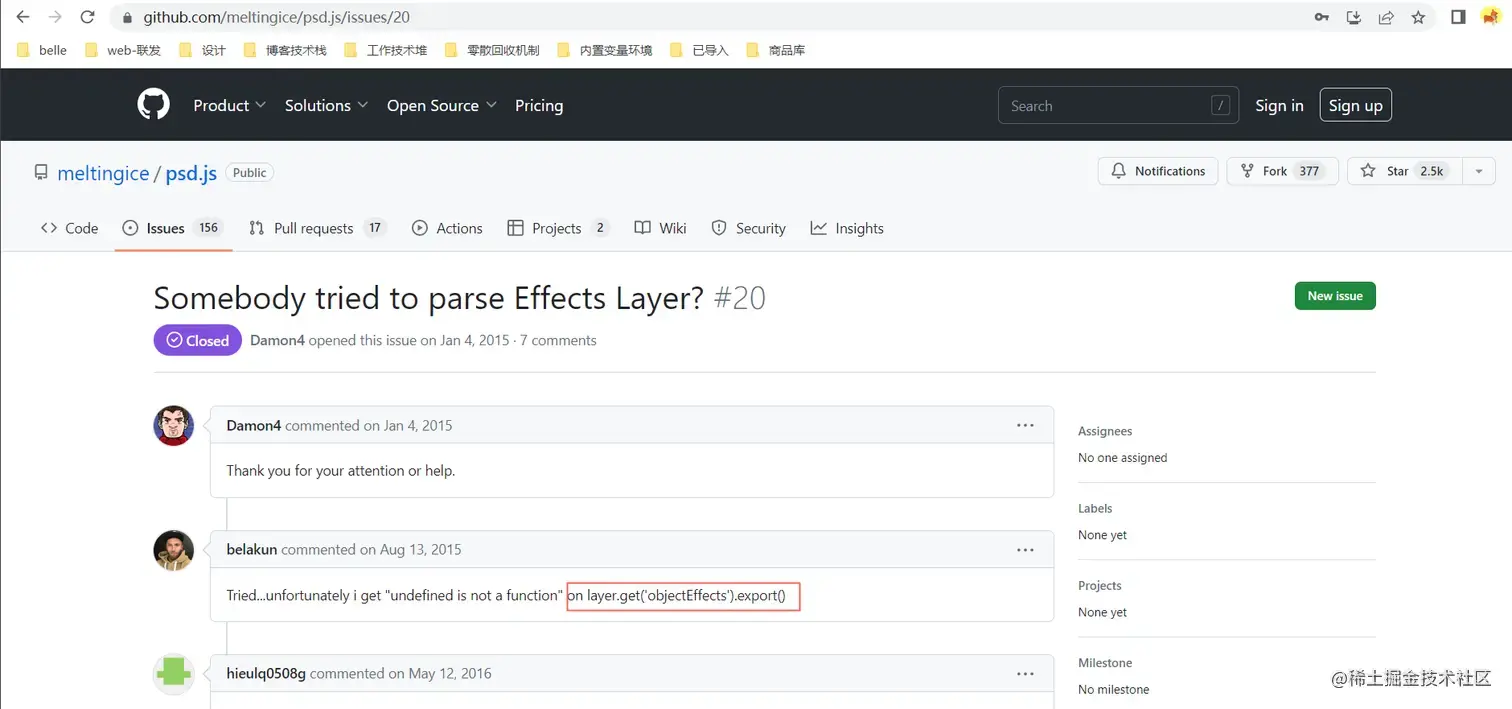Viewport: 1512px width, 709px height.
Task: Click the Notifications button
Action: [1158, 171]
